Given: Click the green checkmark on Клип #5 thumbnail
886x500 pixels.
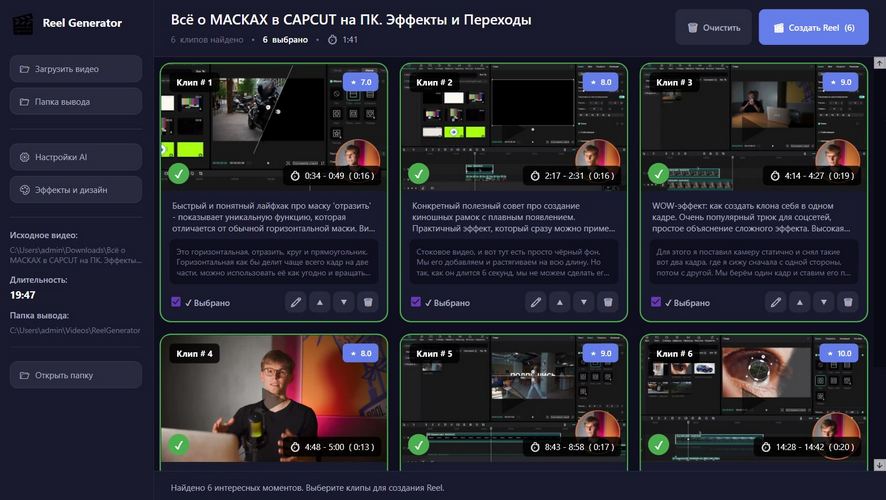Looking at the screenshot, I should pyautogui.click(x=419, y=445).
